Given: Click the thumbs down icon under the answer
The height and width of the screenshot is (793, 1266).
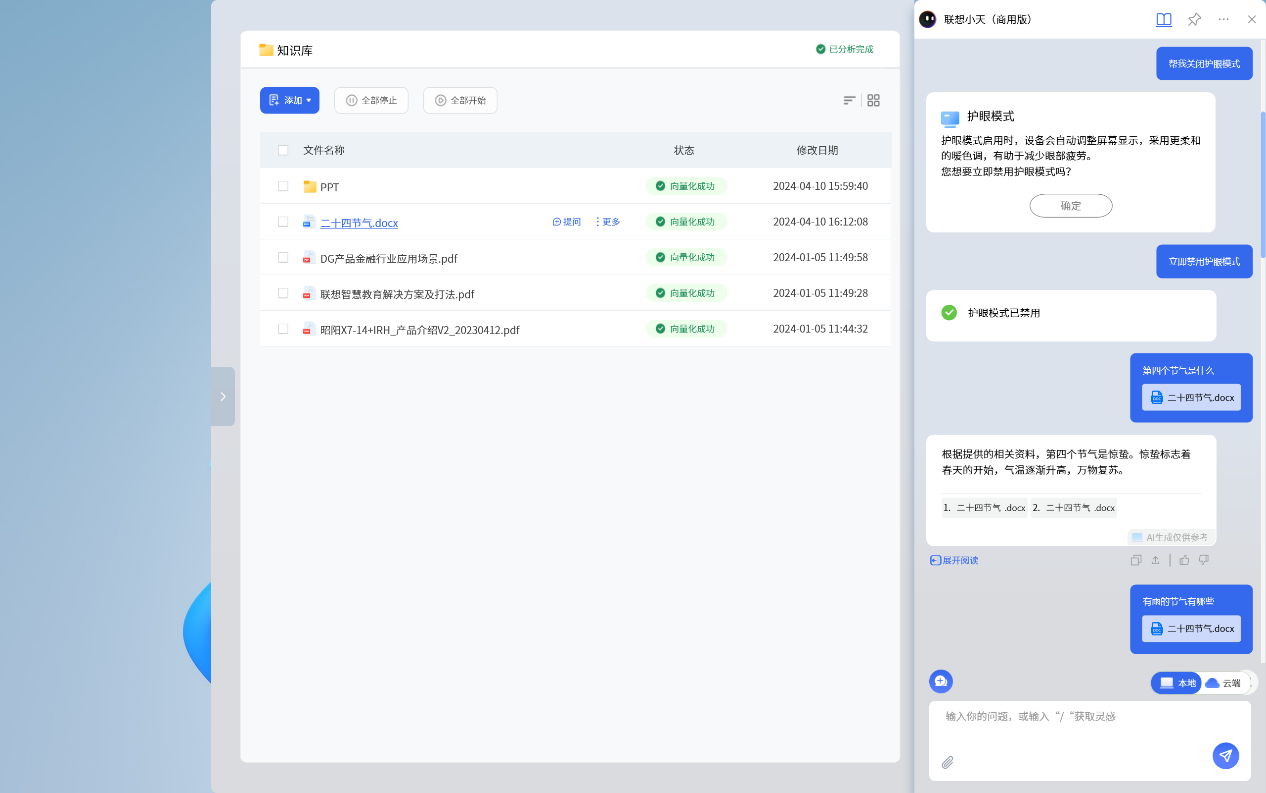Looking at the screenshot, I should click(1204, 560).
